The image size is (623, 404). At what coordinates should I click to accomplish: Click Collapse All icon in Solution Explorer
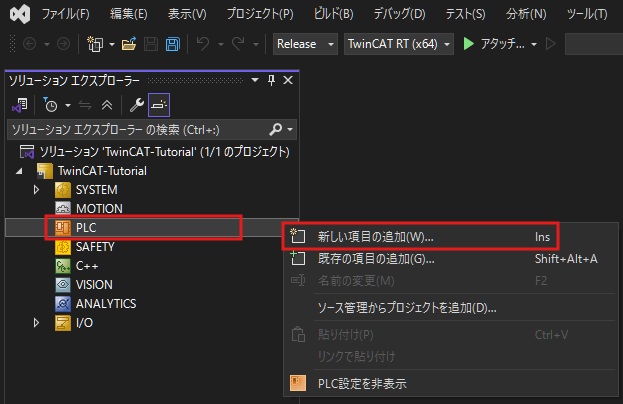tap(107, 104)
